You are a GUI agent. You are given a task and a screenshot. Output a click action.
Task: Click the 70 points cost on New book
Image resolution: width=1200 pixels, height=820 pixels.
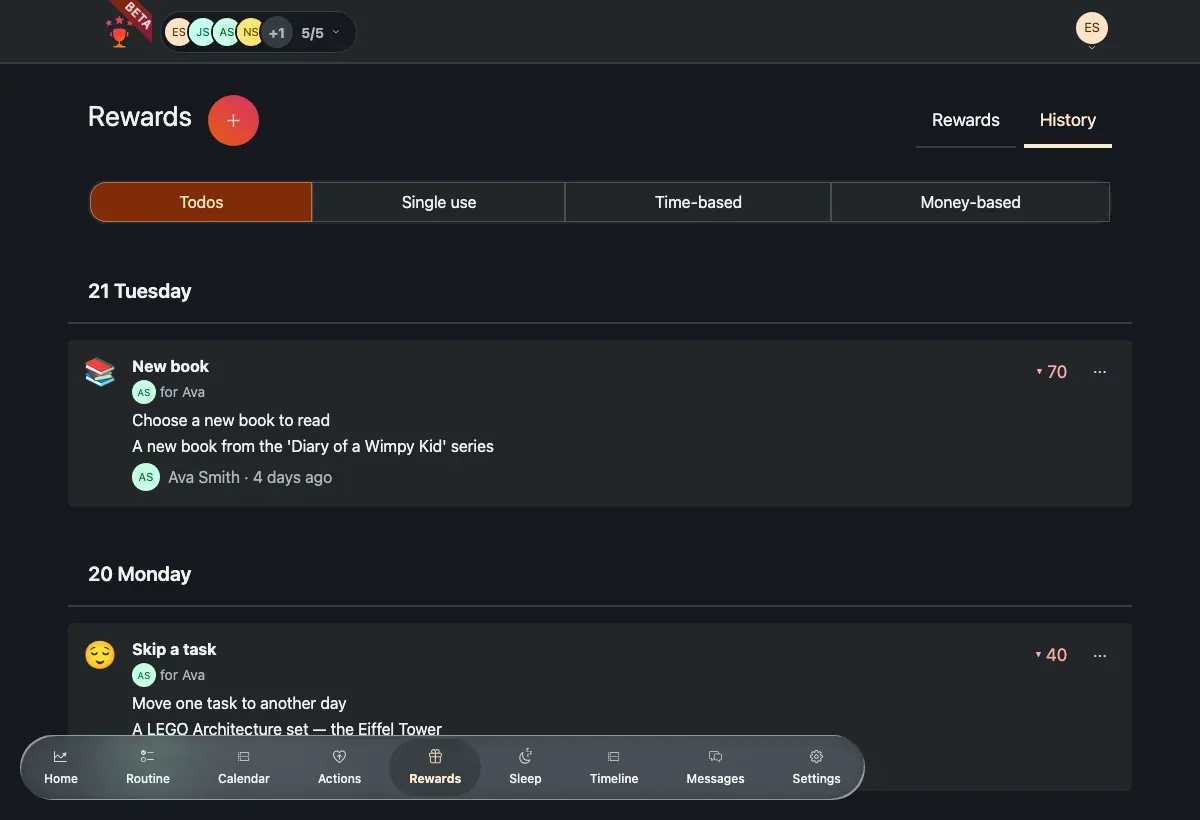pos(1052,372)
